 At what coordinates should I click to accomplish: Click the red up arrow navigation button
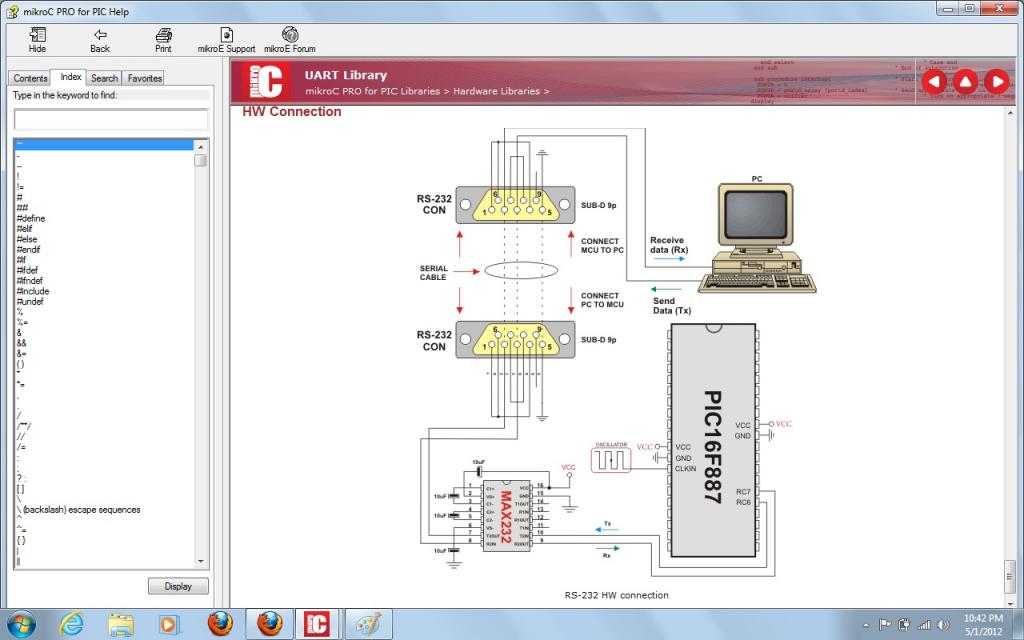pyautogui.click(x=965, y=82)
